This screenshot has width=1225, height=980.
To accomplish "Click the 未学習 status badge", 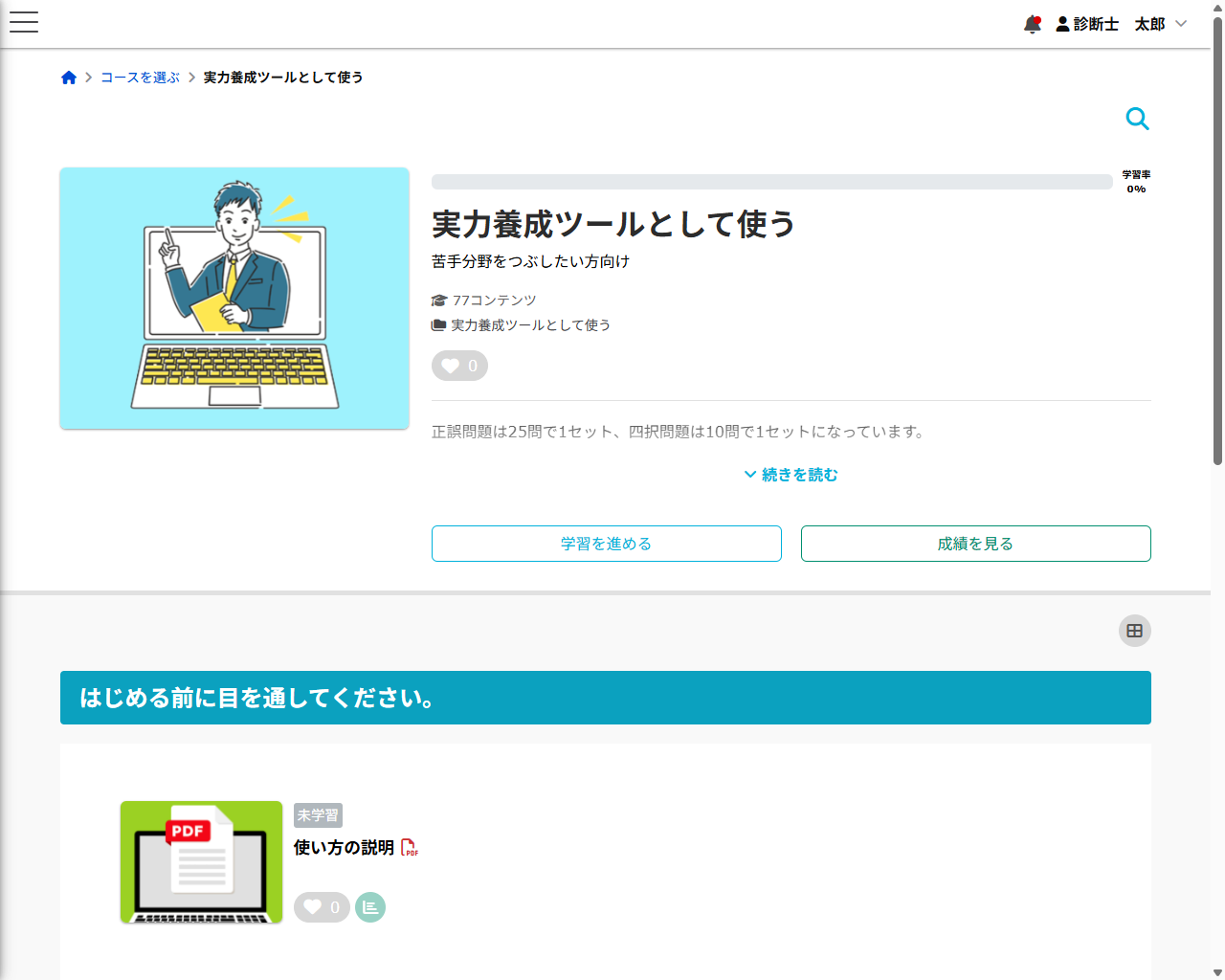I will click(x=319, y=815).
